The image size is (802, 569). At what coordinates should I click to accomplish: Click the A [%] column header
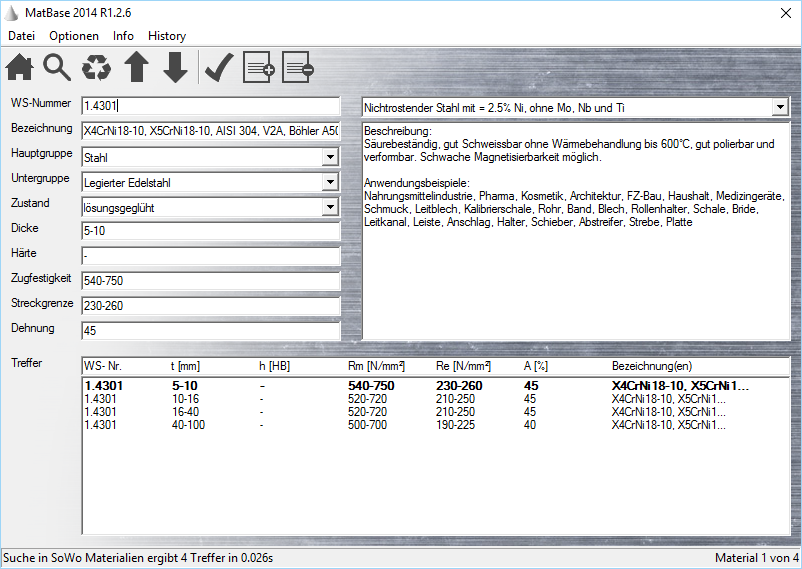536,366
